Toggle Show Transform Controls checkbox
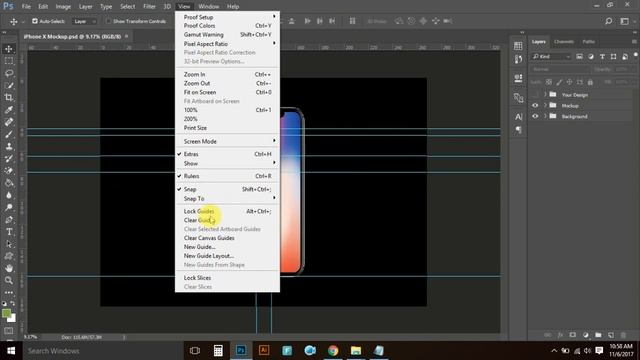Viewport: 640px width, 360px height. pyautogui.click(x=108, y=21)
